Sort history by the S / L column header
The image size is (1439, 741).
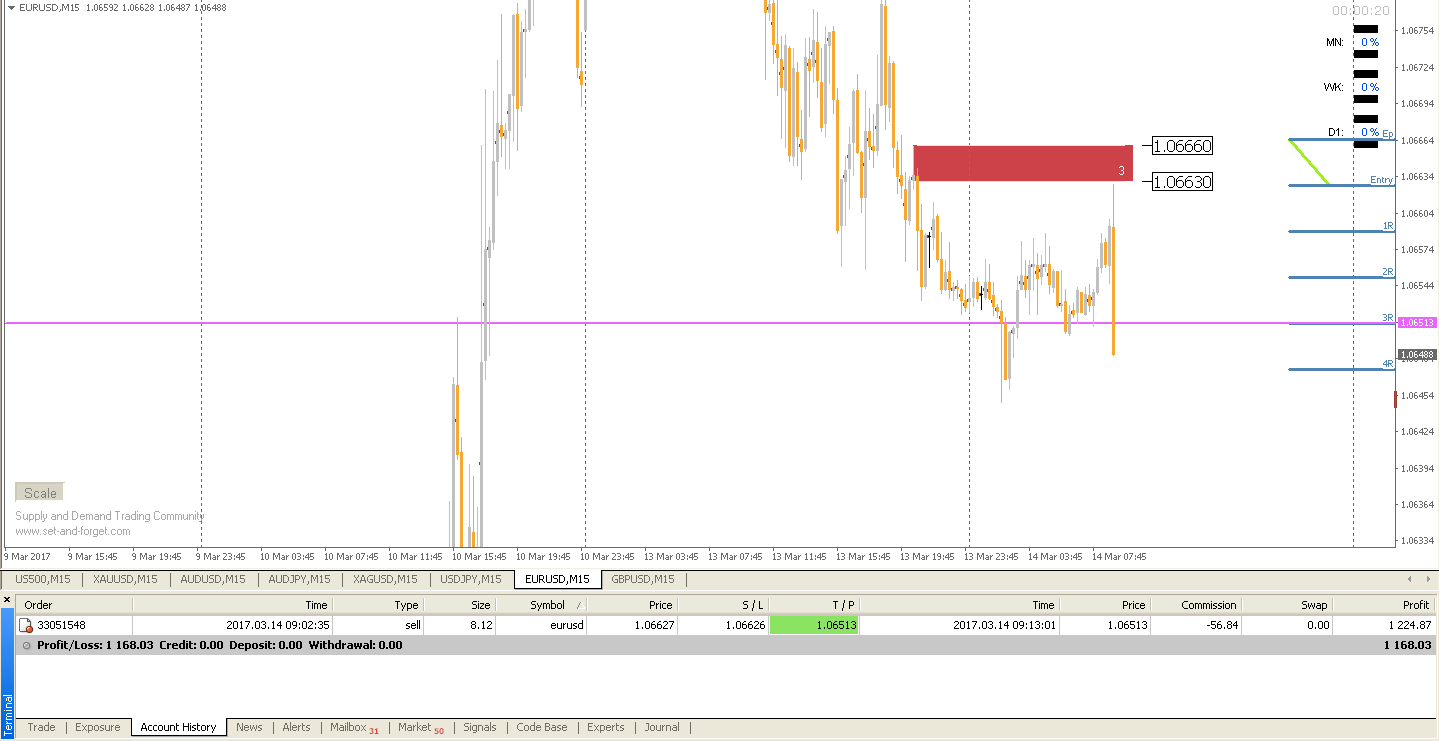click(x=724, y=605)
